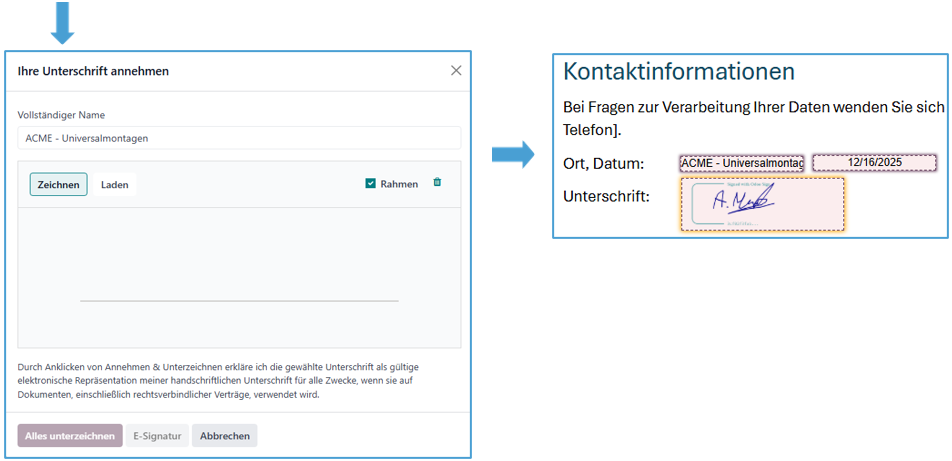
Task: Switch to the Laden tab
Action: 115,185
